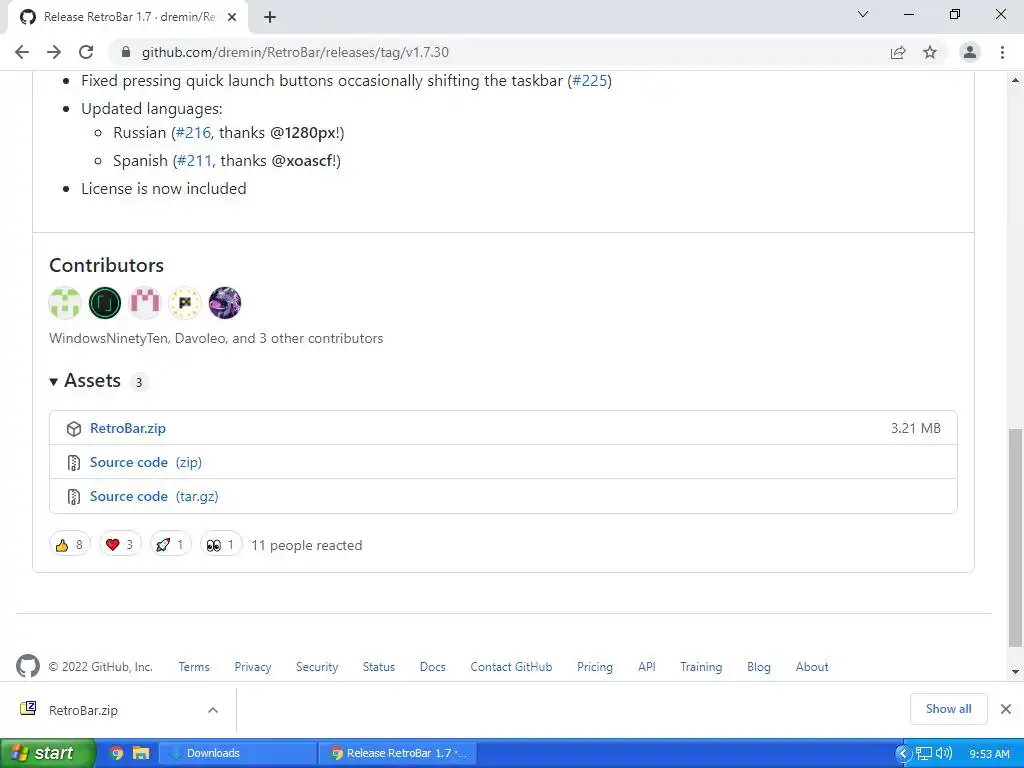Open the Blog footer link

(759, 667)
